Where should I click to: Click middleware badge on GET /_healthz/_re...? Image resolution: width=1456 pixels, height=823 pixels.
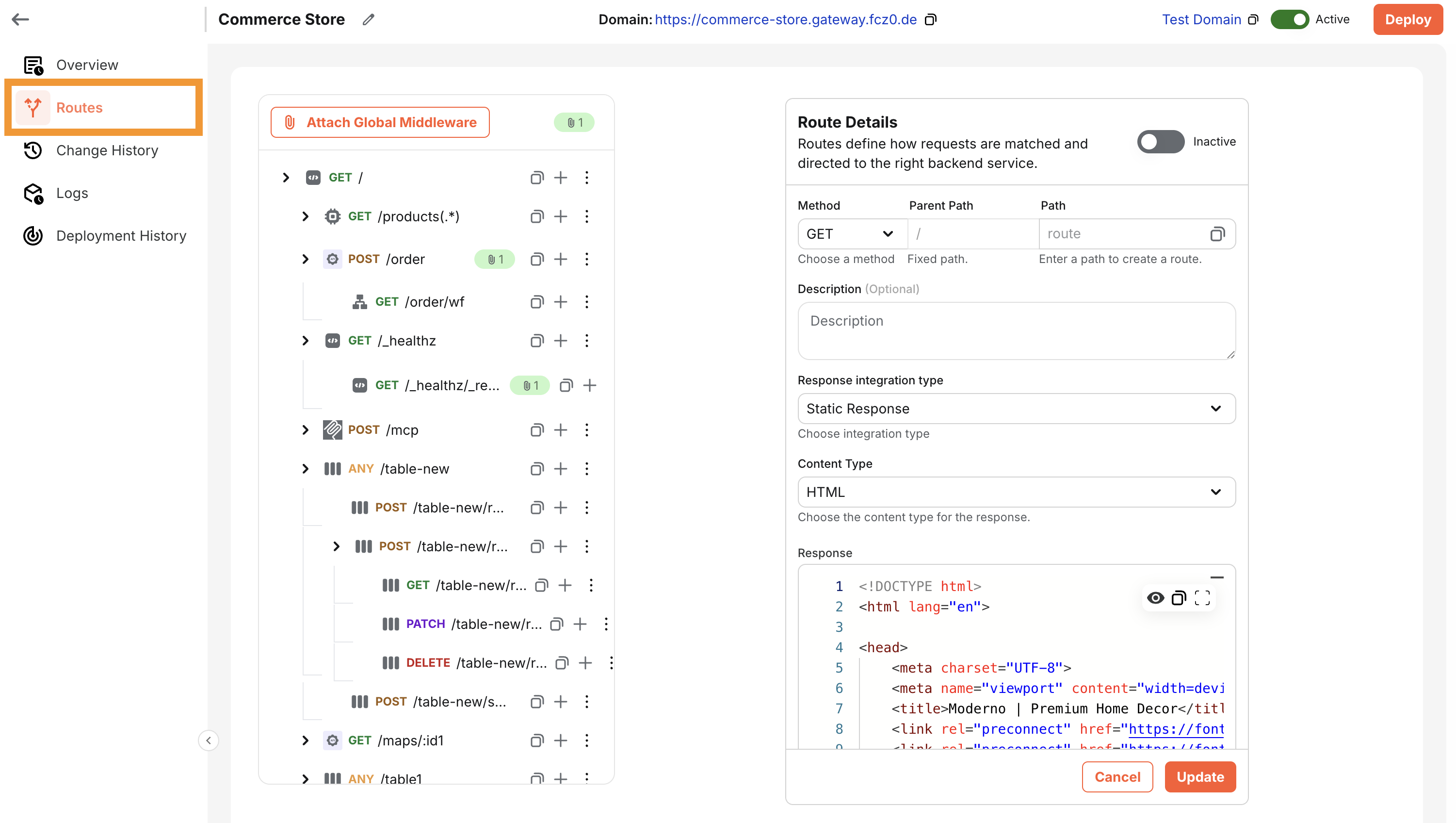(x=530, y=386)
